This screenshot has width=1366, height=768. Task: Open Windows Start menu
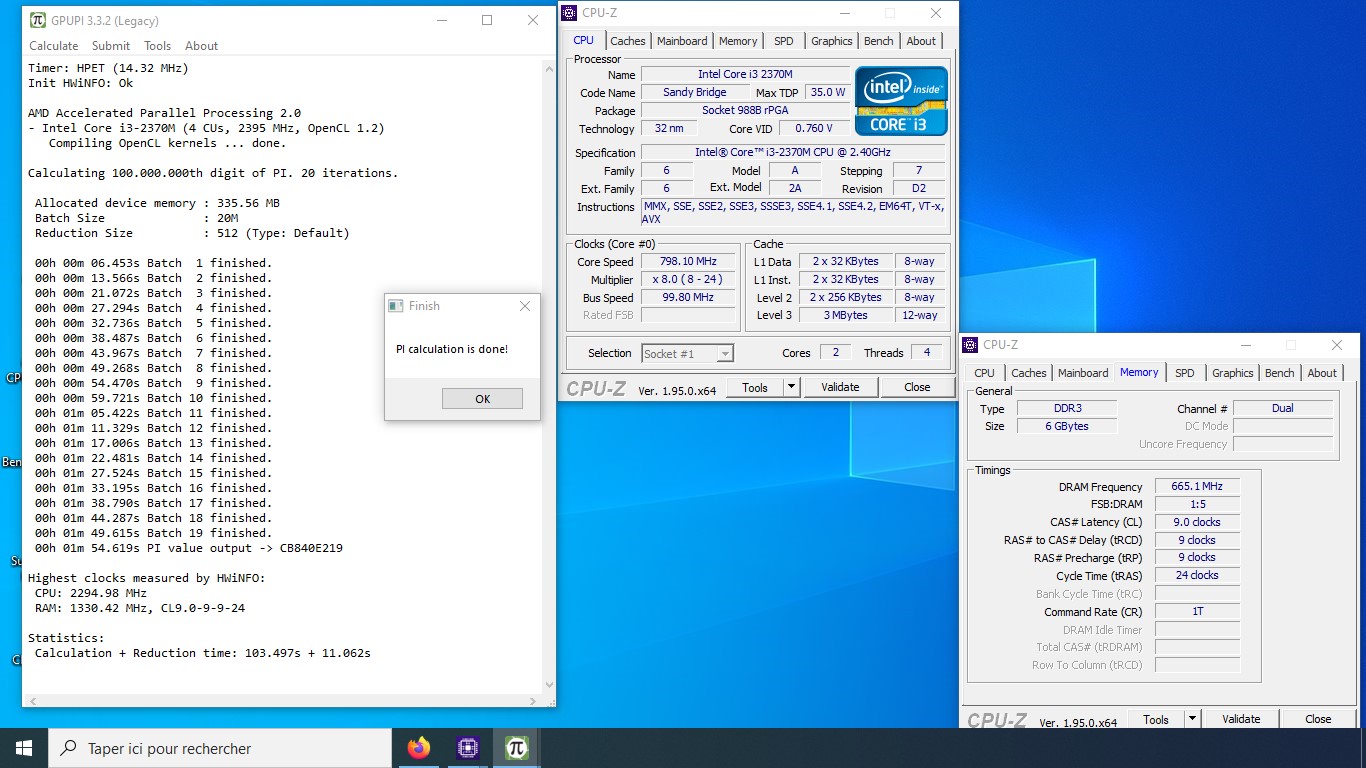click(24, 748)
